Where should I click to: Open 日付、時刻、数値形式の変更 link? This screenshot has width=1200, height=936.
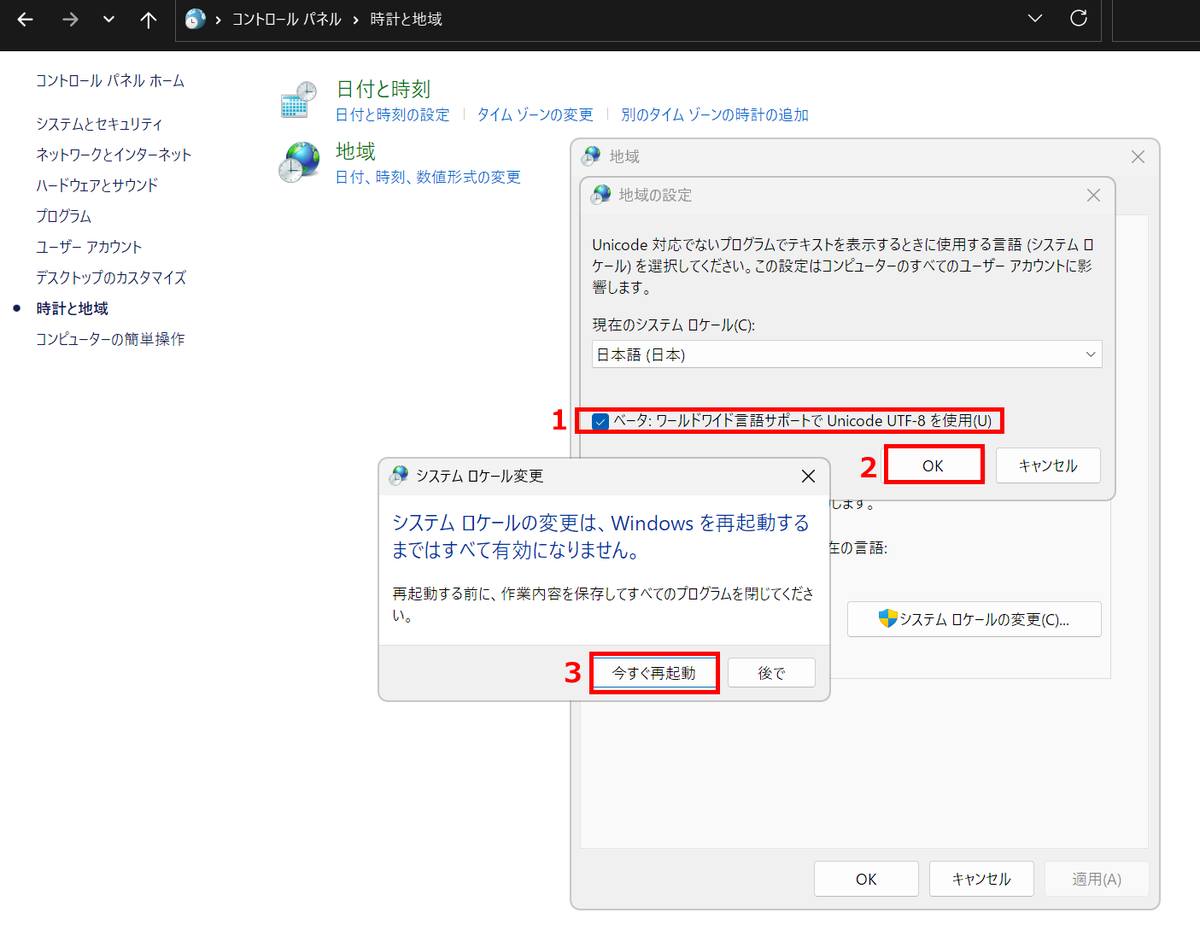428,177
